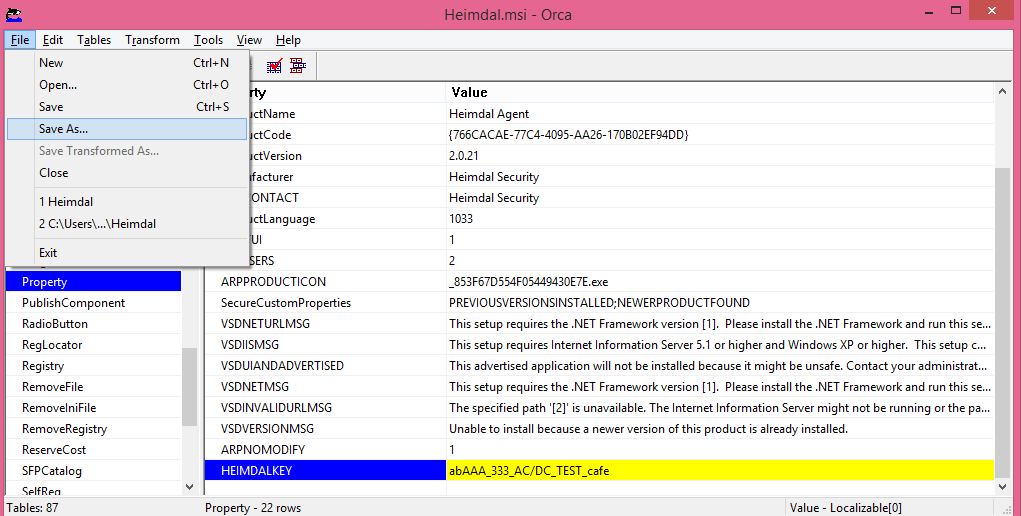Click the HEIMDALKEY property cell
The image size is (1021, 516).
coord(326,470)
